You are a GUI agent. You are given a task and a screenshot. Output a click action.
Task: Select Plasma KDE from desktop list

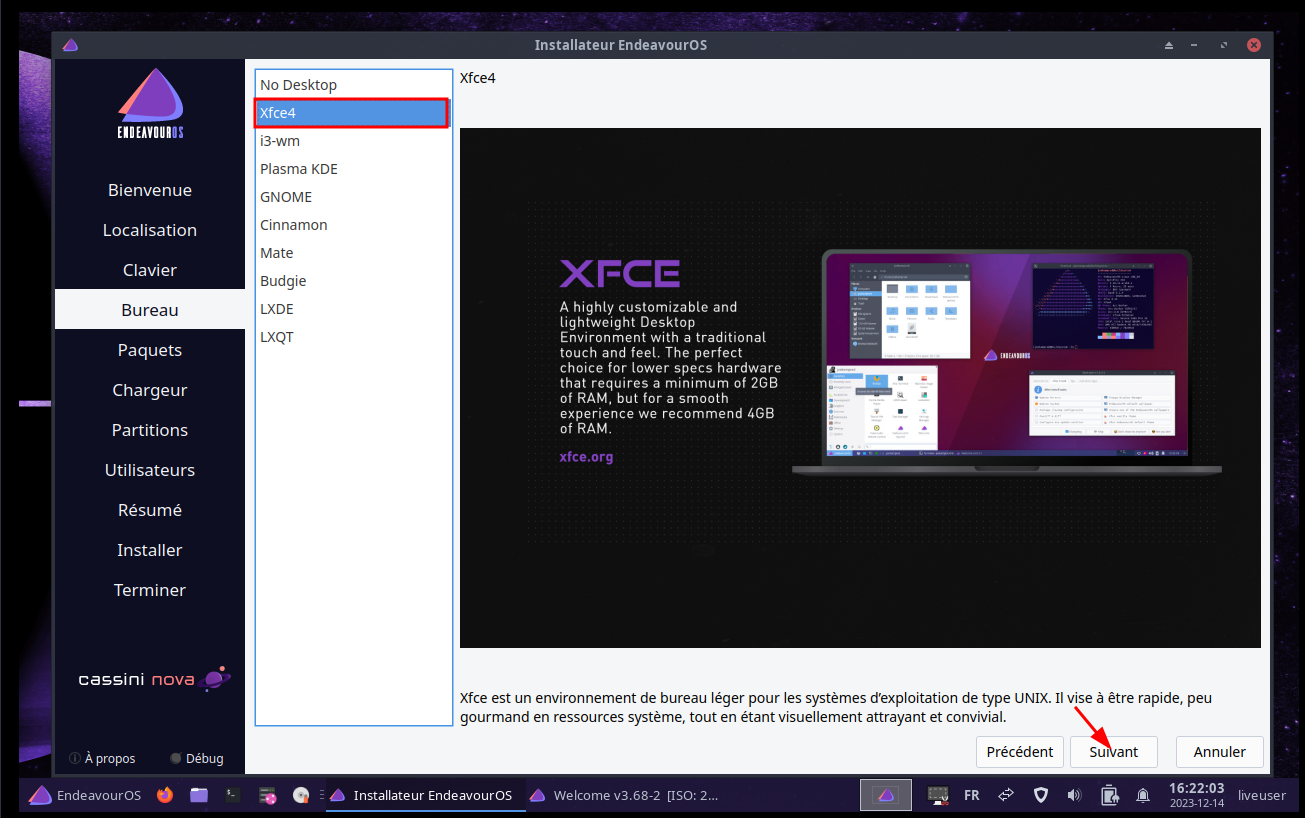[x=299, y=169]
